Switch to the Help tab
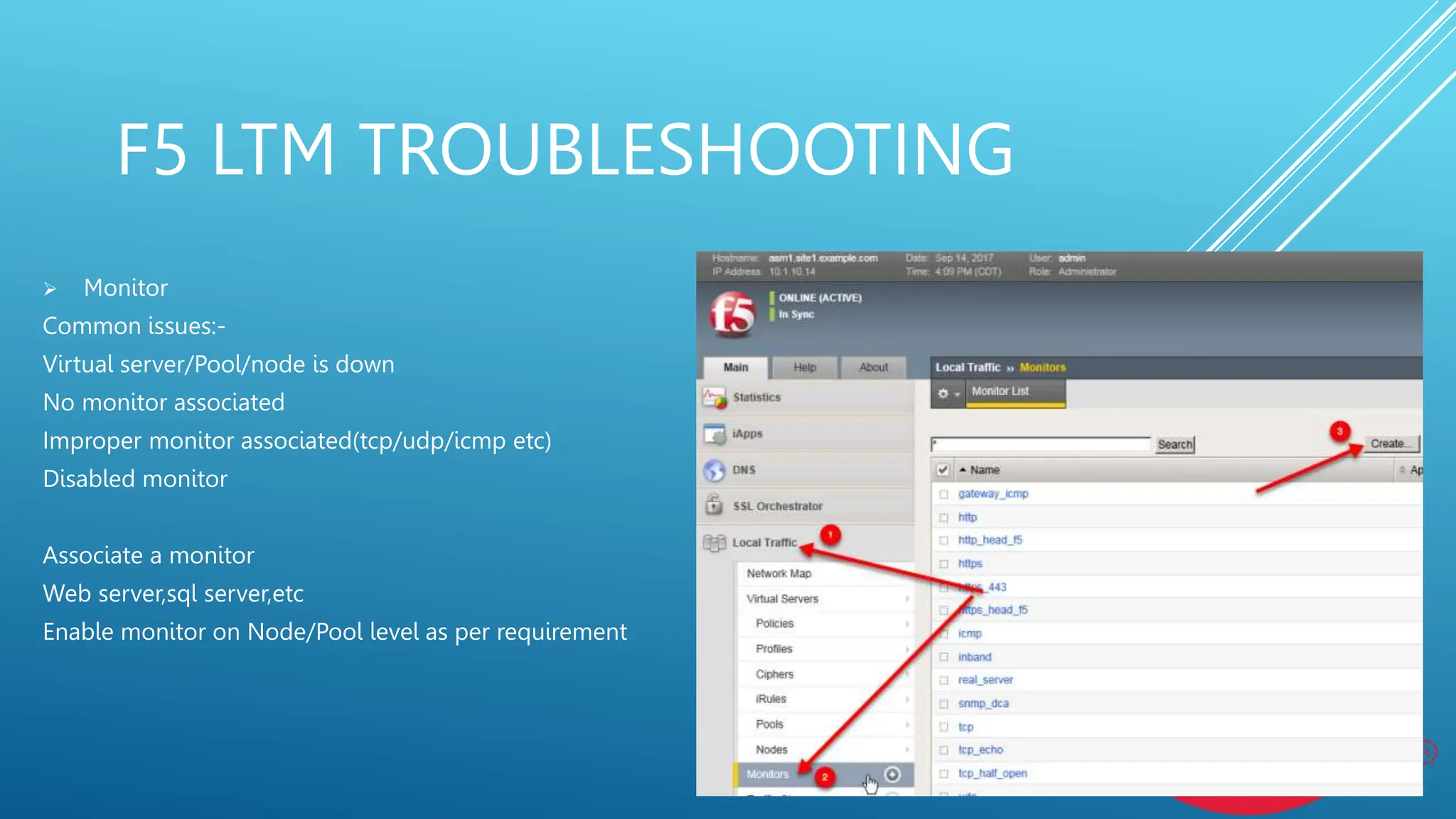This screenshot has width=1456, height=819. tap(805, 368)
